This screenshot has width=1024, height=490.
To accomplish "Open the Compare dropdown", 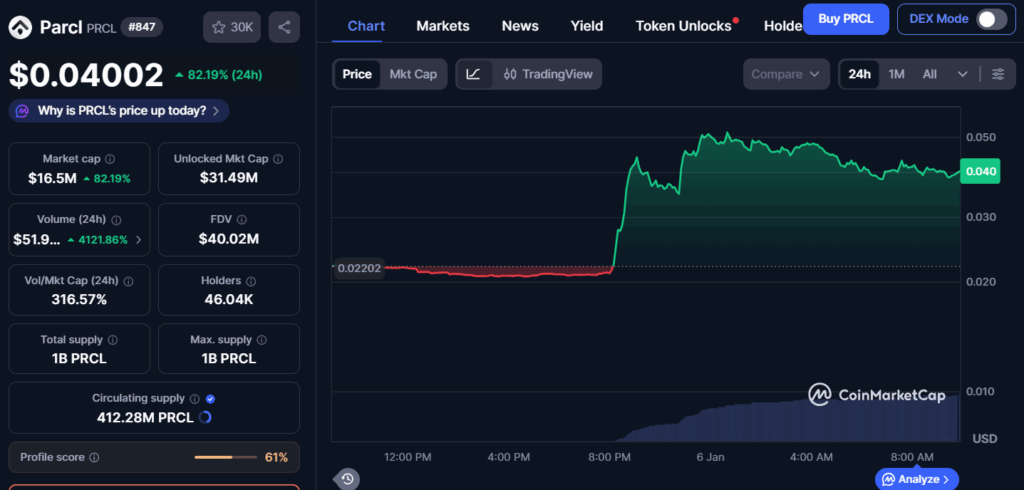I will [787, 74].
